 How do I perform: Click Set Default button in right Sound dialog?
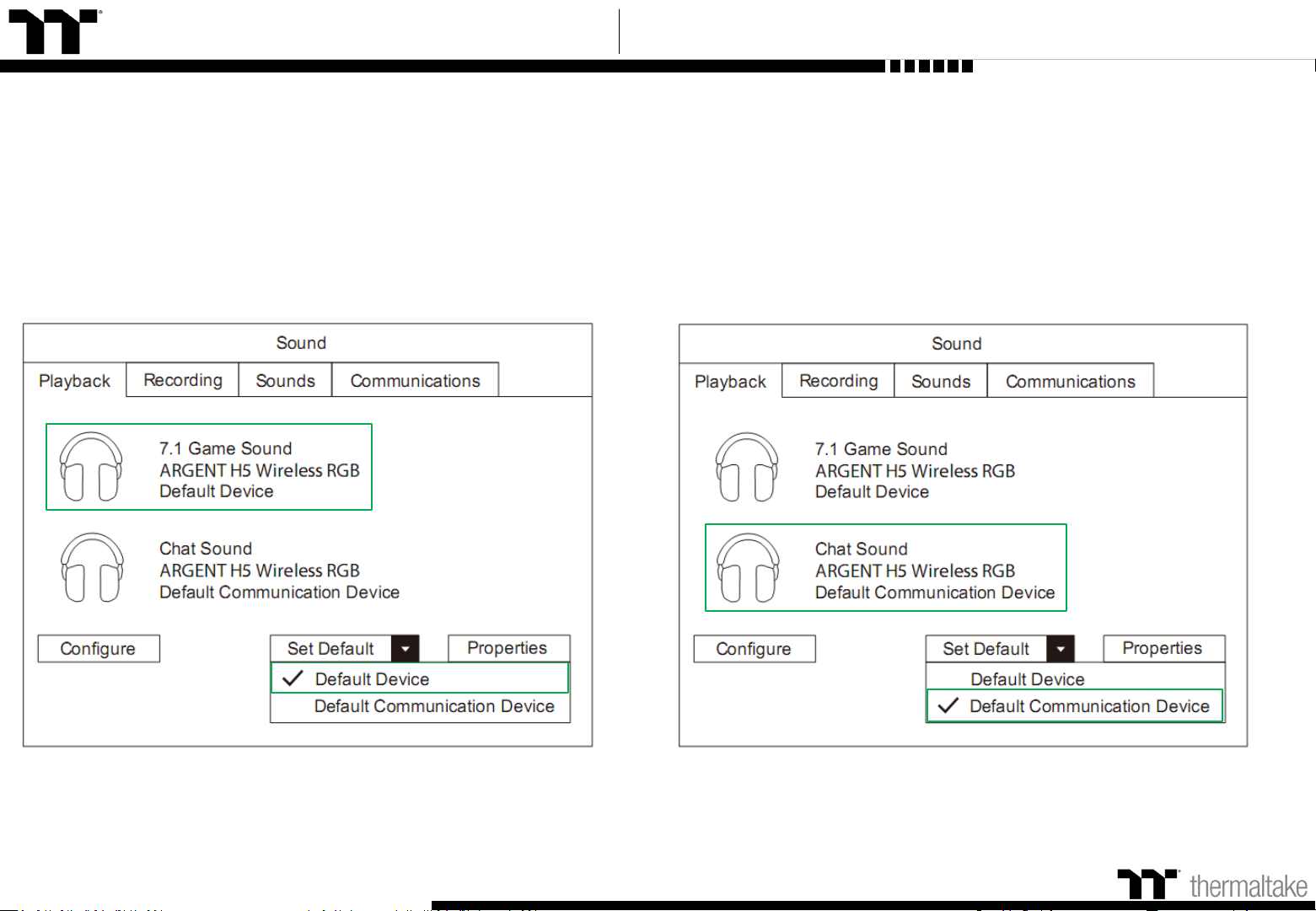[x=986, y=648]
